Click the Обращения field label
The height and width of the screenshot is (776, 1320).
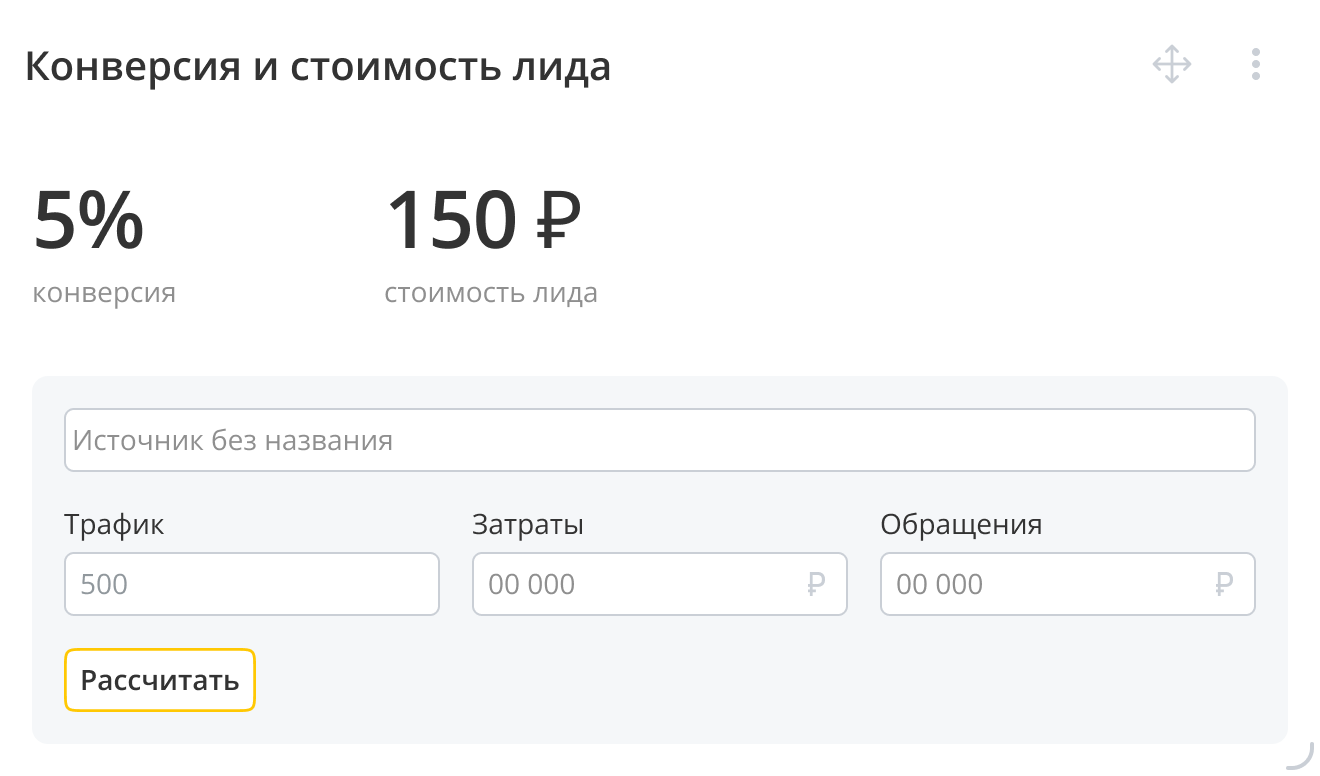pos(961,524)
